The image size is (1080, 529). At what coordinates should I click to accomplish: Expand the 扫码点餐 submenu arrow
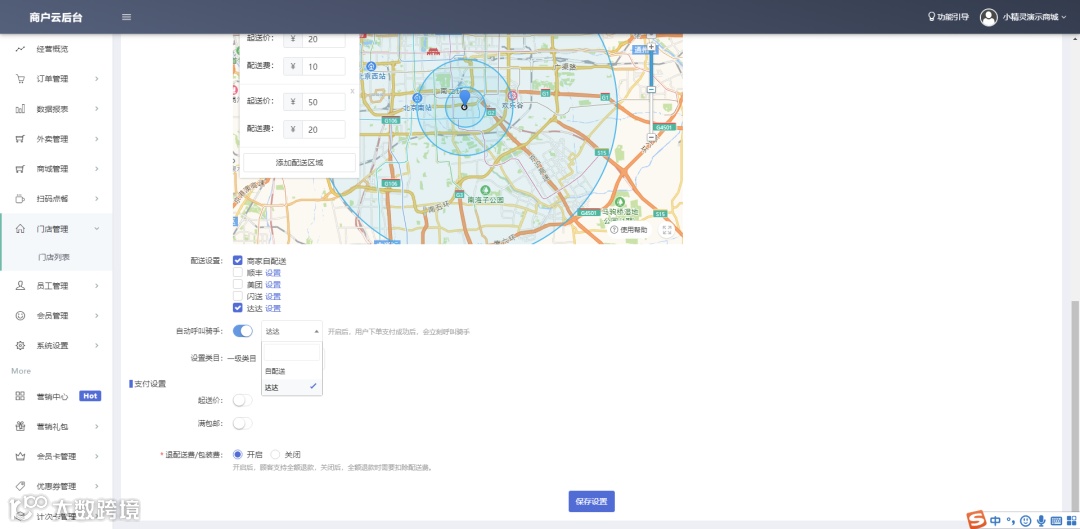coord(96,198)
